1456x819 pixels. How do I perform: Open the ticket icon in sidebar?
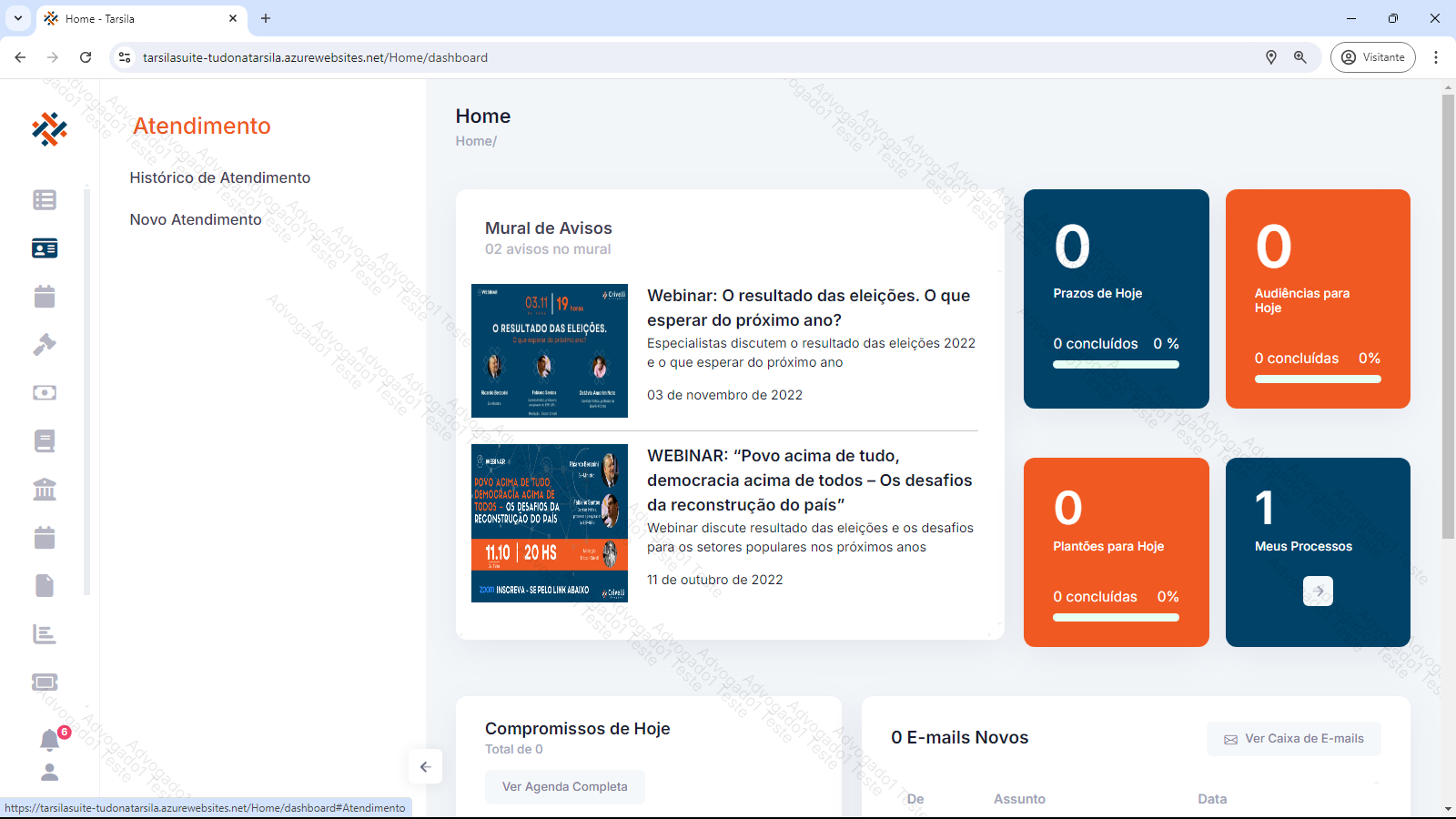(x=45, y=682)
